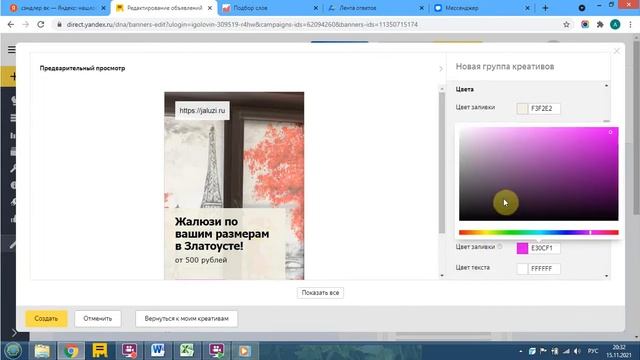Switch to the Мессенджер tab

[482, 8]
